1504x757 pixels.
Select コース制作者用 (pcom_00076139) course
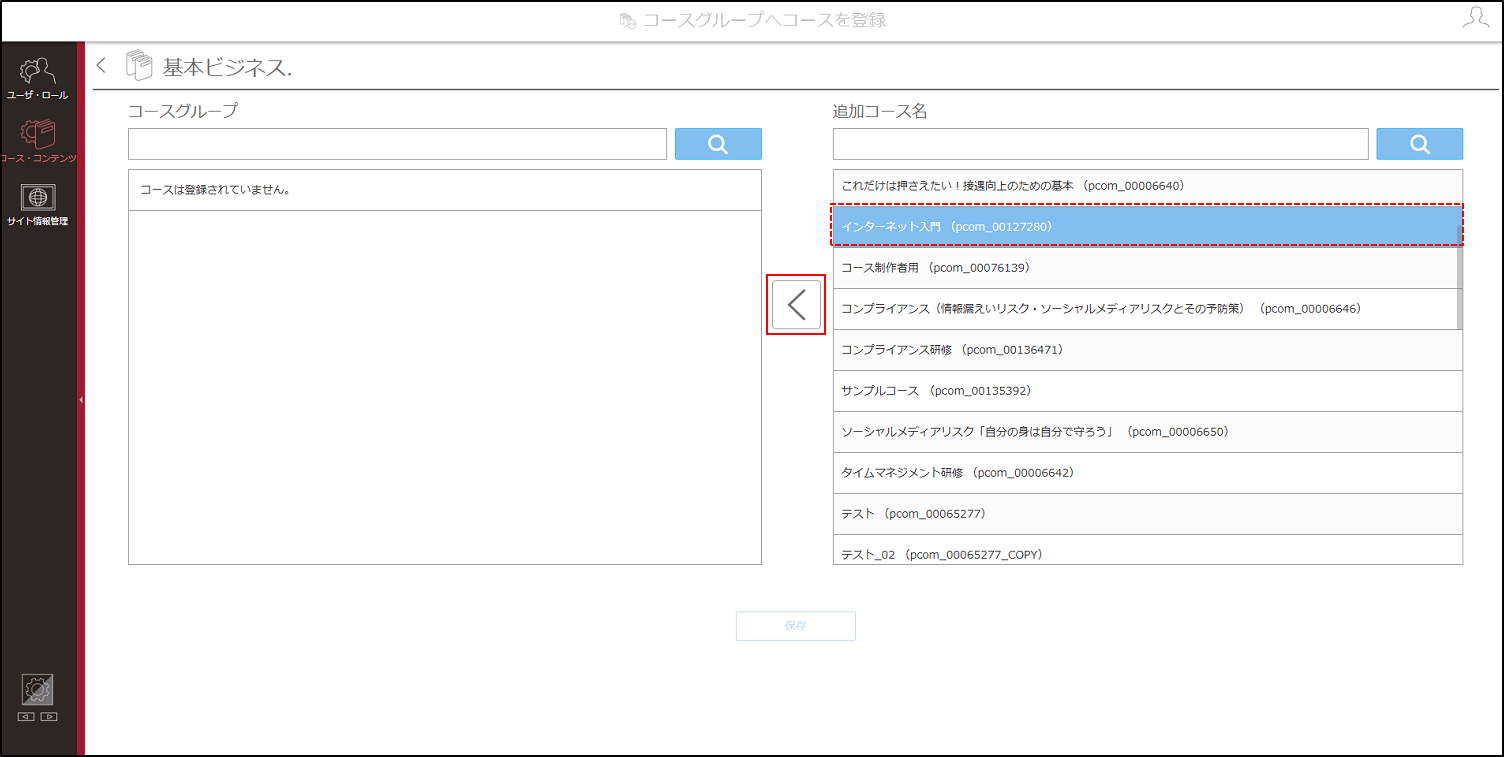1147,268
